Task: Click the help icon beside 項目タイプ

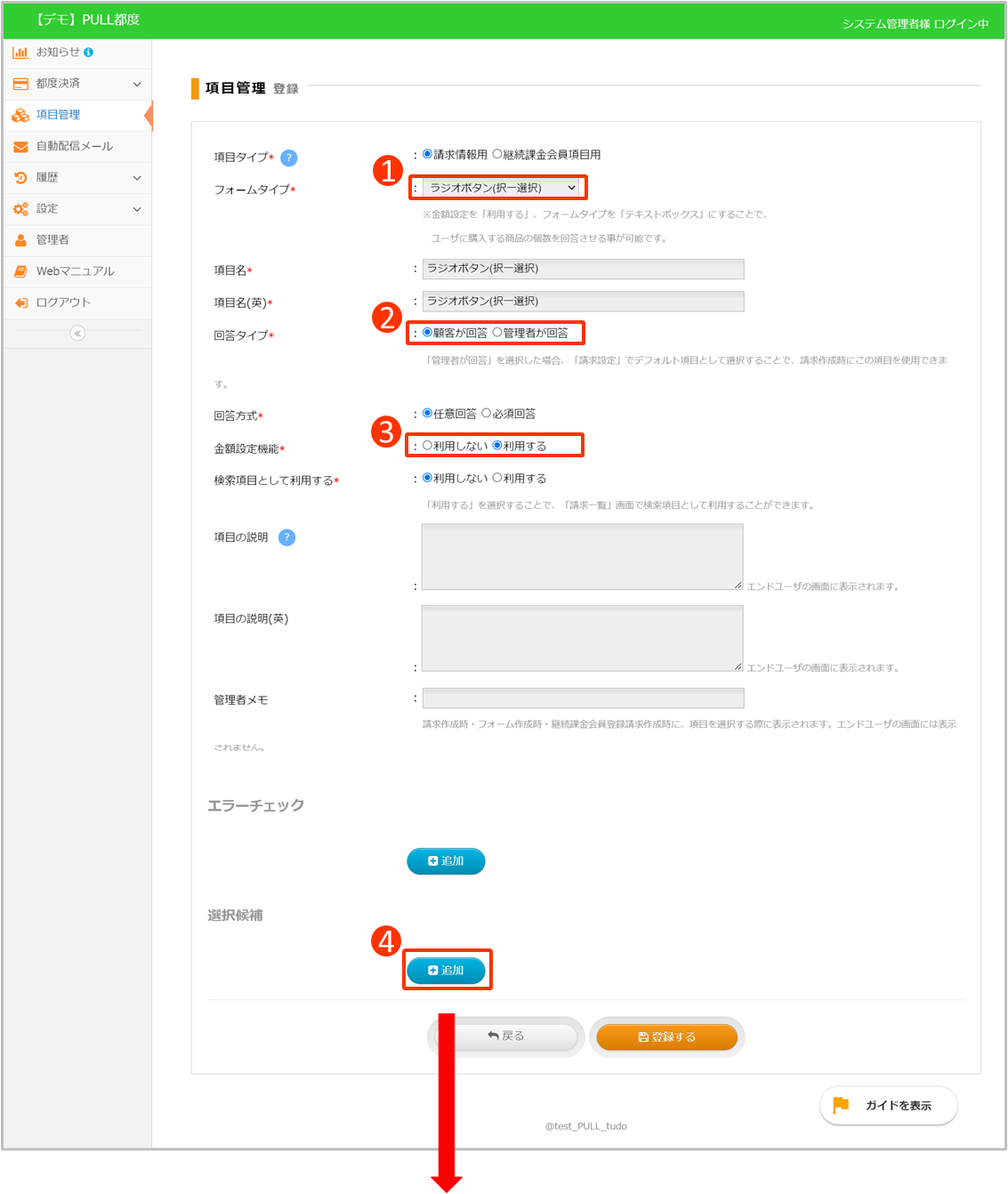Action: [288, 158]
